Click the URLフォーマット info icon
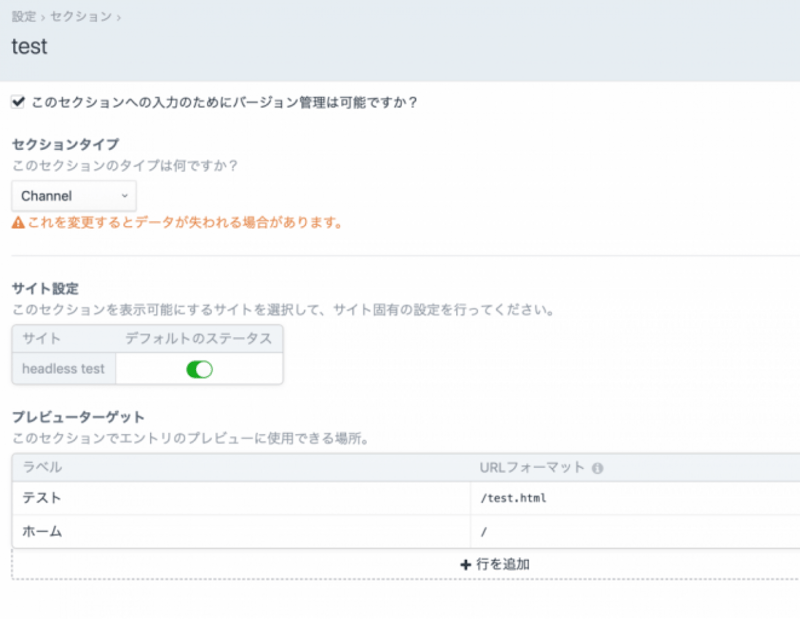The image size is (800, 619). pos(597,468)
